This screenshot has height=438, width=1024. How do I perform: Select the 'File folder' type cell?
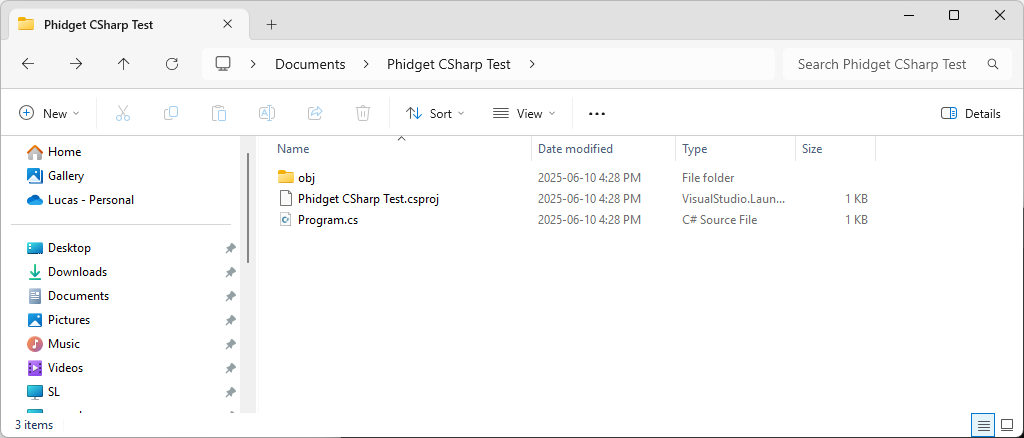(x=708, y=178)
